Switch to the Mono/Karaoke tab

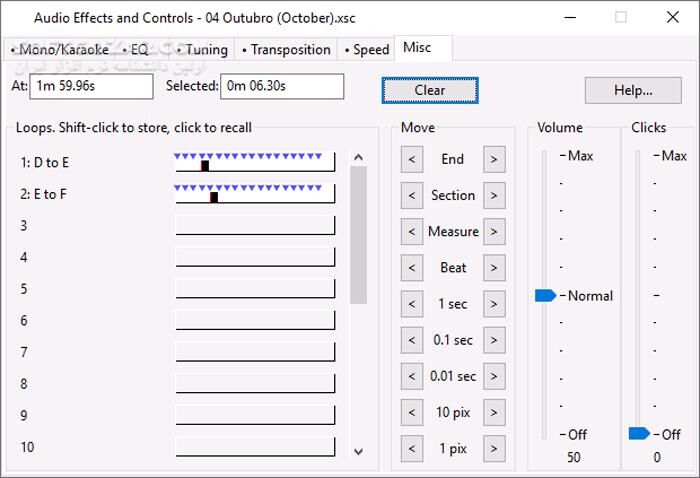point(60,49)
